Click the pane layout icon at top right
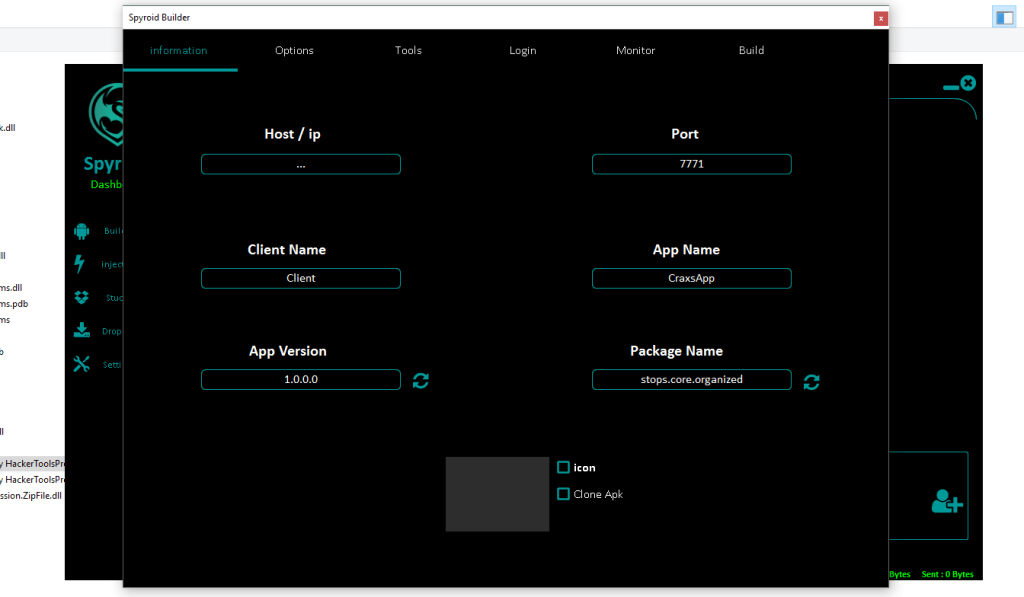1024x597 pixels. [1003, 17]
